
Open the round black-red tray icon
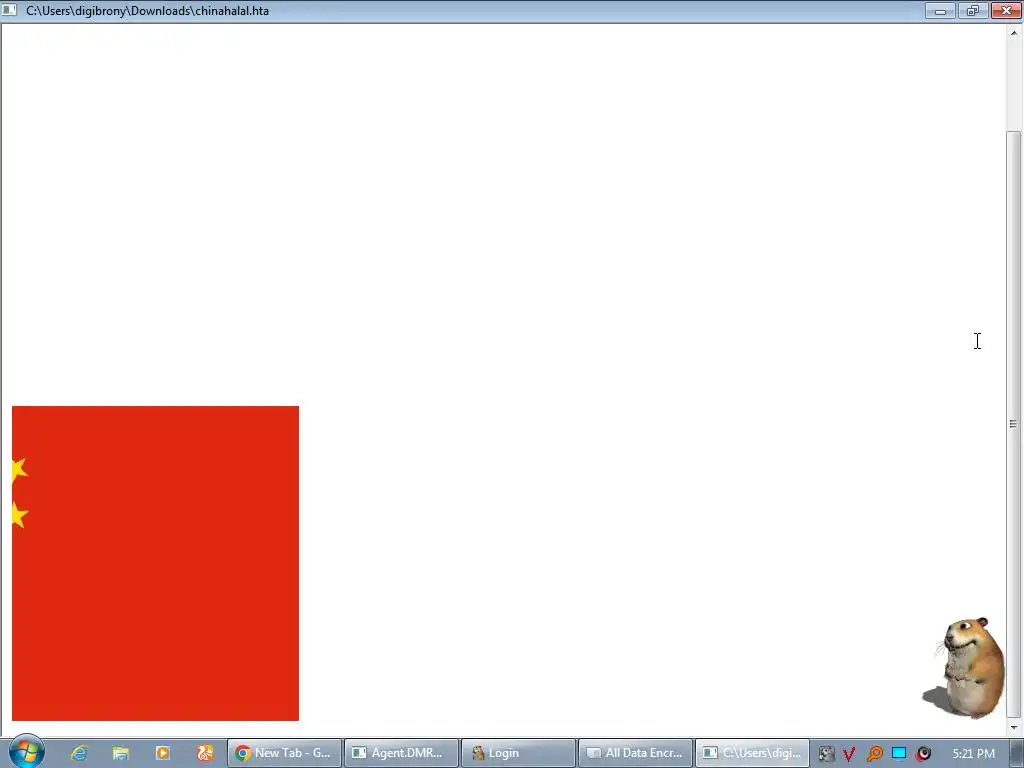[923, 754]
